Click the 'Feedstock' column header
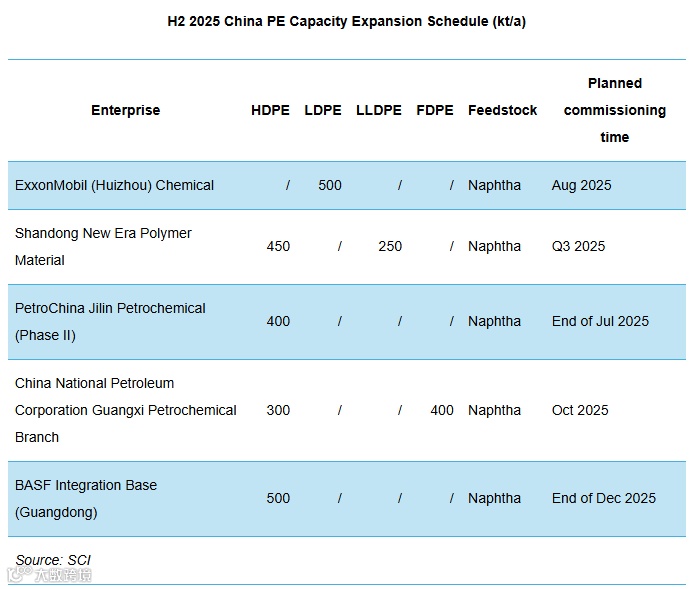 503,110
